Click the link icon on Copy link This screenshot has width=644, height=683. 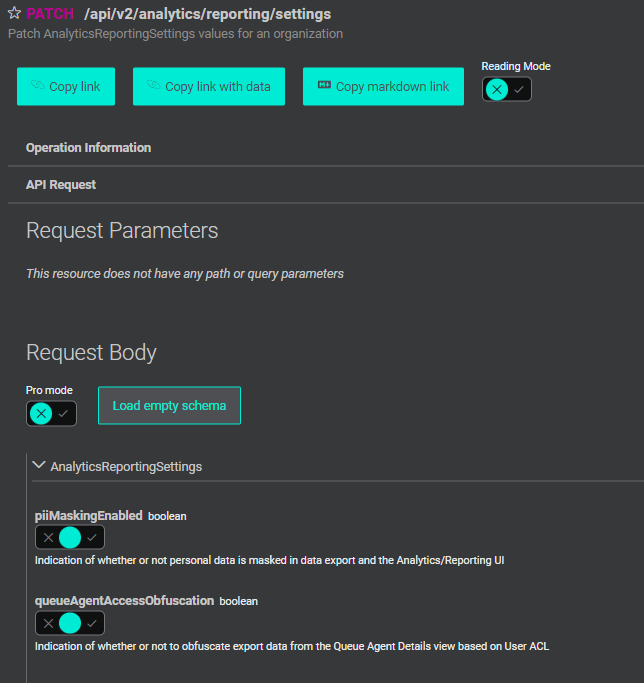38,86
